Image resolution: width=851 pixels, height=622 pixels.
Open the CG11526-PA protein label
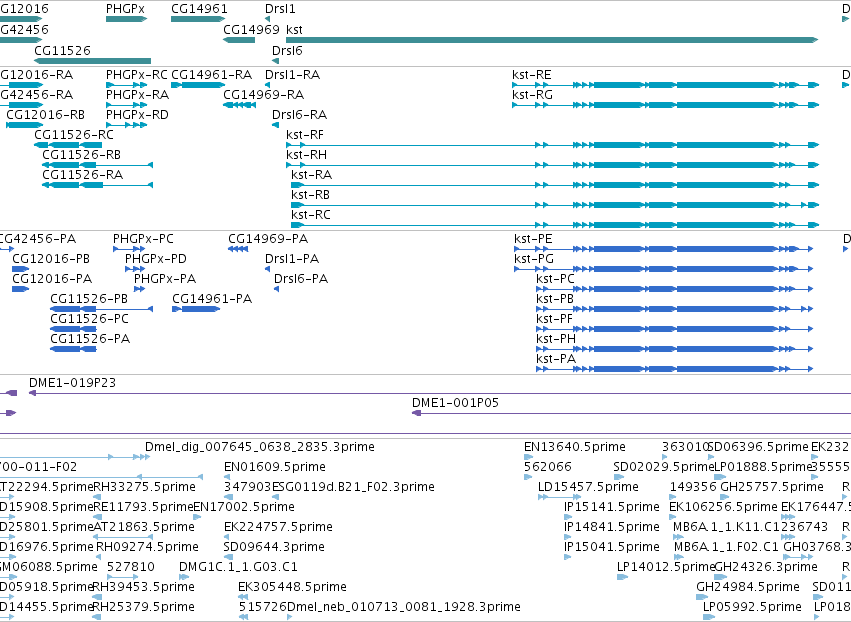click(90, 339)
